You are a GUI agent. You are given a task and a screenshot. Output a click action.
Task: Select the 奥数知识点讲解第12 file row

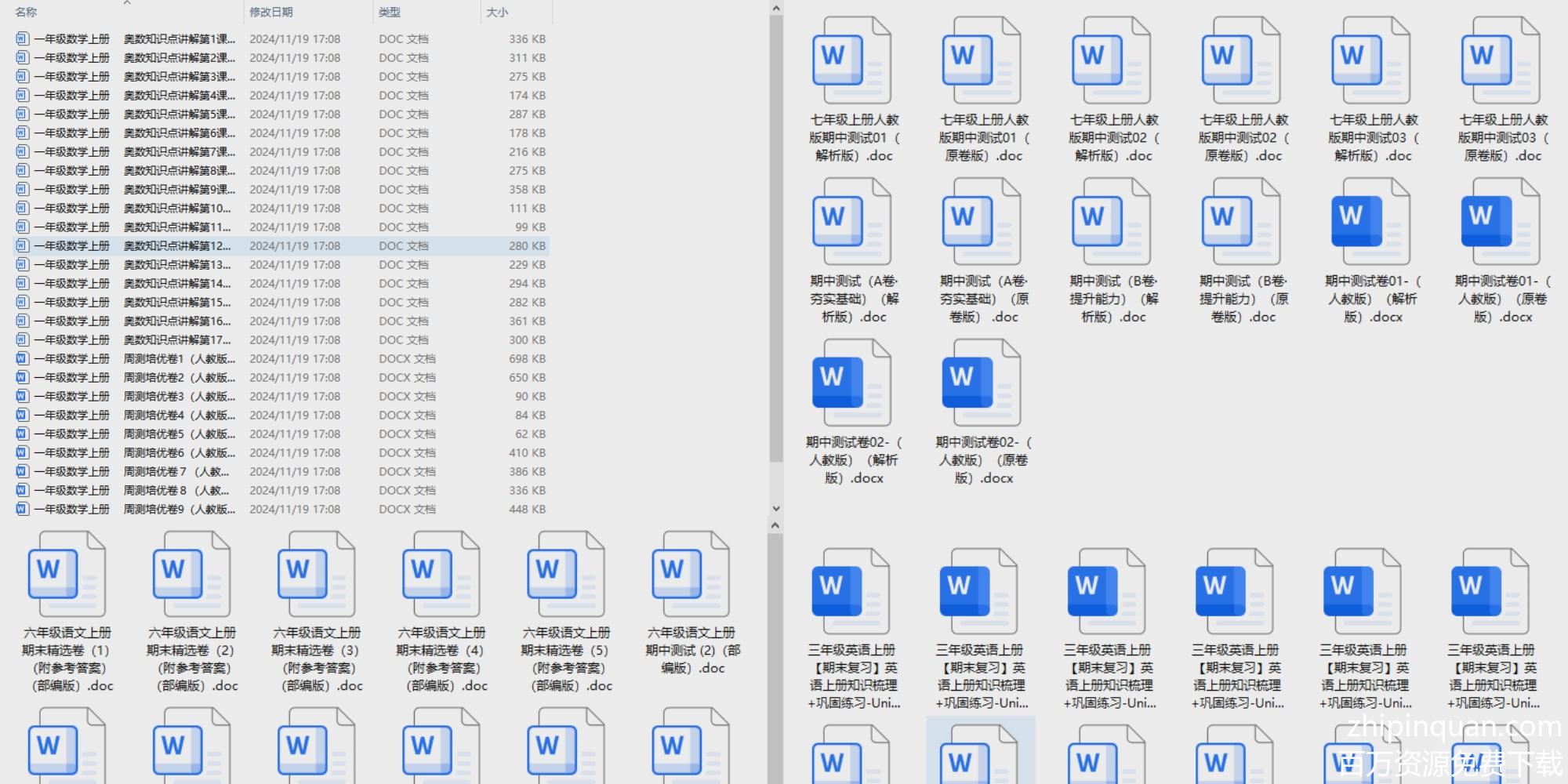coord(177,246)
